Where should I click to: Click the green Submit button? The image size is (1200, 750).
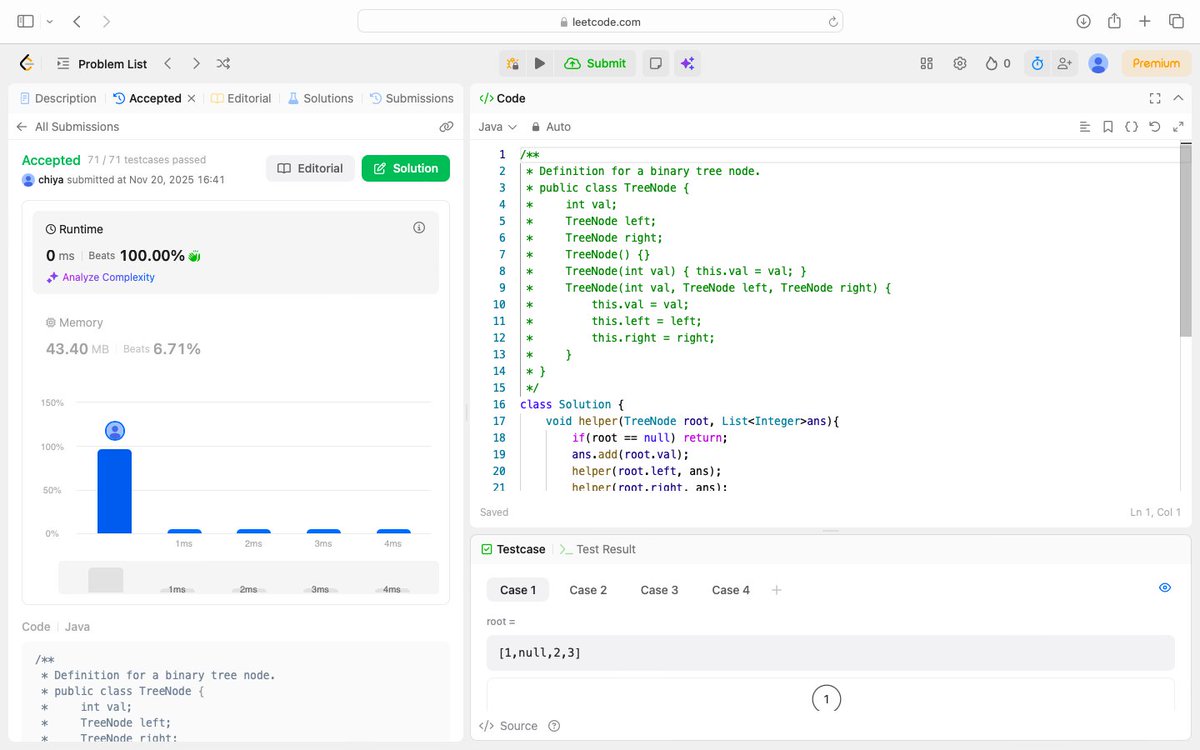(596, 62)
